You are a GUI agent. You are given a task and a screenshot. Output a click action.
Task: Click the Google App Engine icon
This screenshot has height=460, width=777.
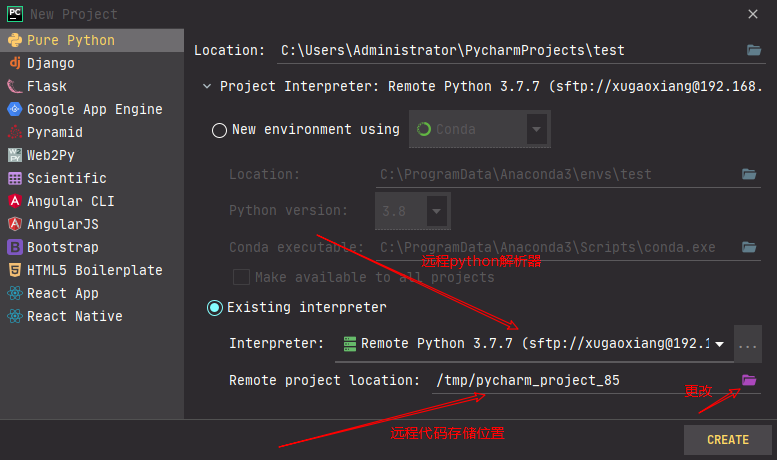click(x=15, y=109)
